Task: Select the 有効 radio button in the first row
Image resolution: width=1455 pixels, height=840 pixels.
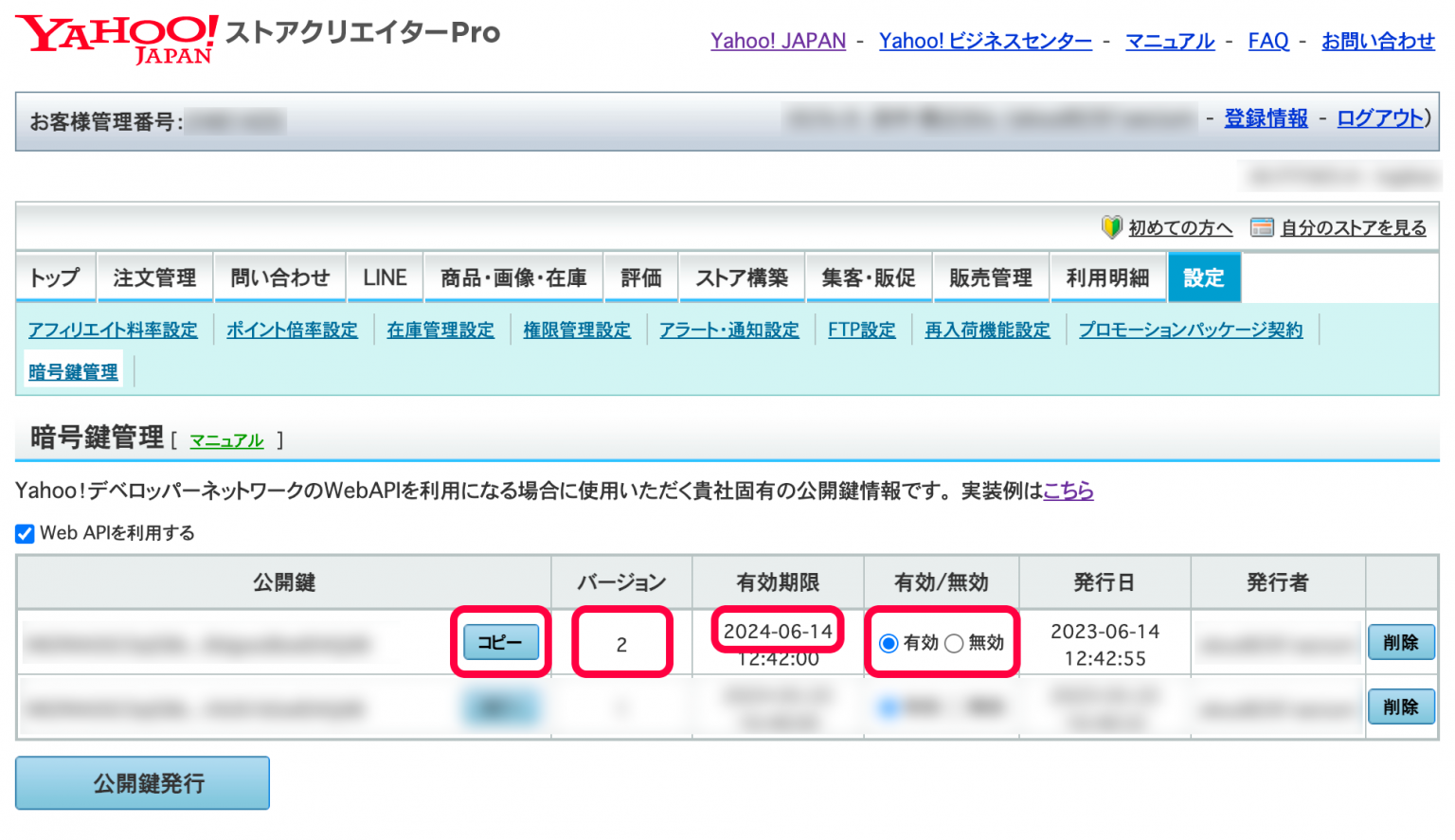Action: tap(888, 642)
